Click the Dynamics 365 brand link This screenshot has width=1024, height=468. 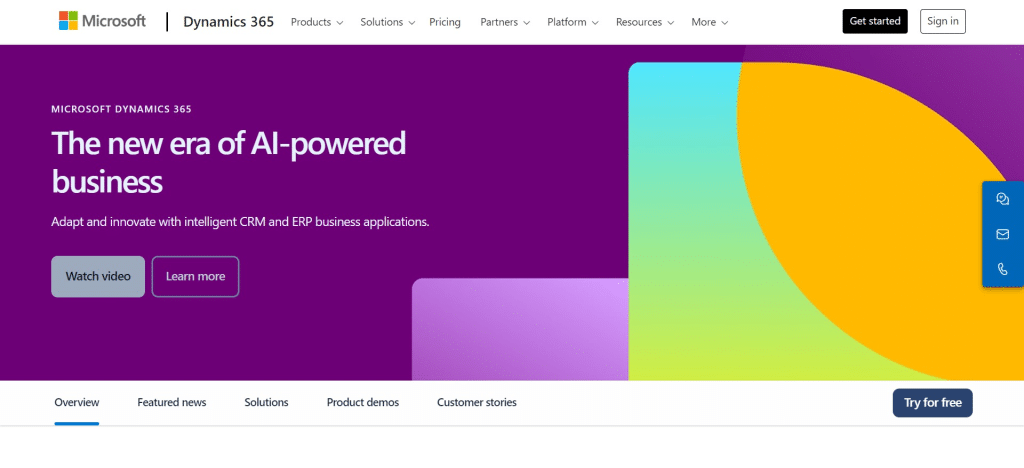click(229, 22)
